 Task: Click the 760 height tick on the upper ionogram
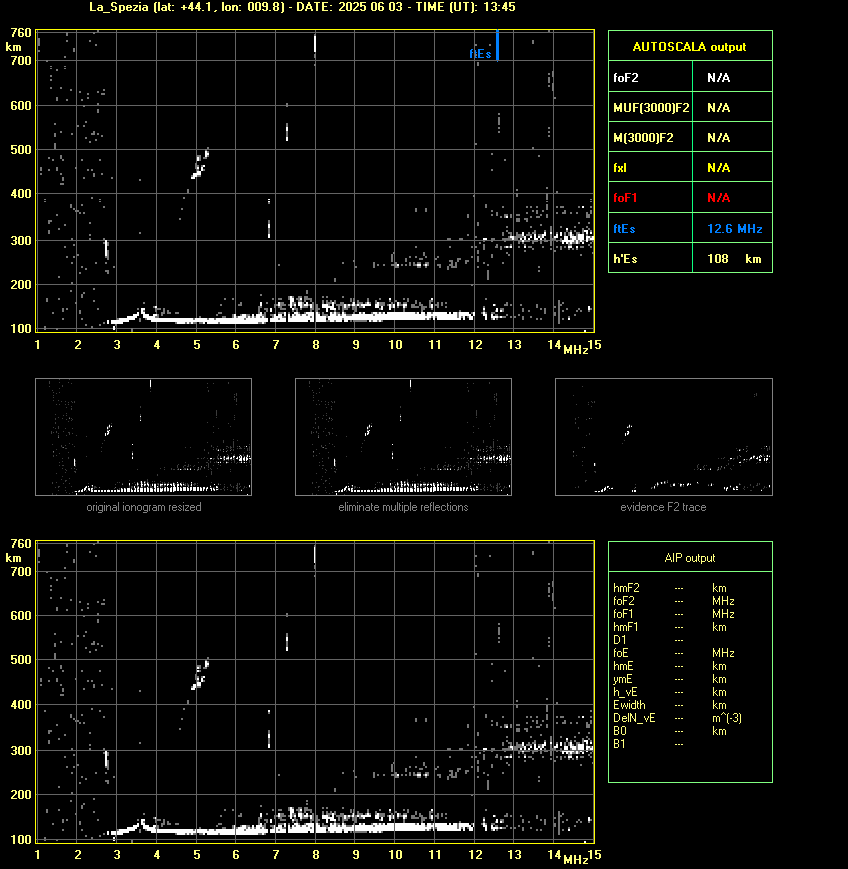21,33
